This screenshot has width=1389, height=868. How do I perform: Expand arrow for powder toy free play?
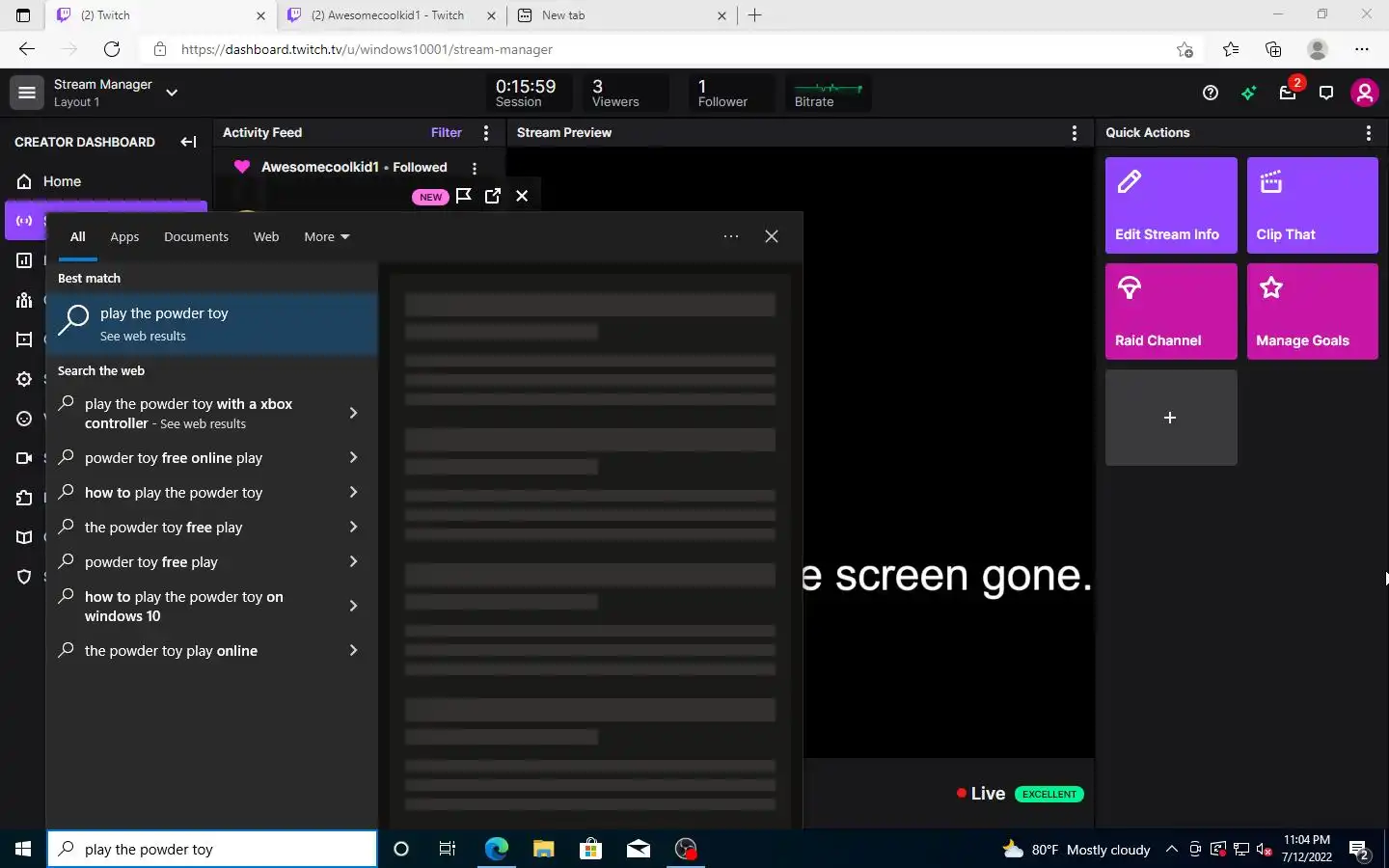353,561
